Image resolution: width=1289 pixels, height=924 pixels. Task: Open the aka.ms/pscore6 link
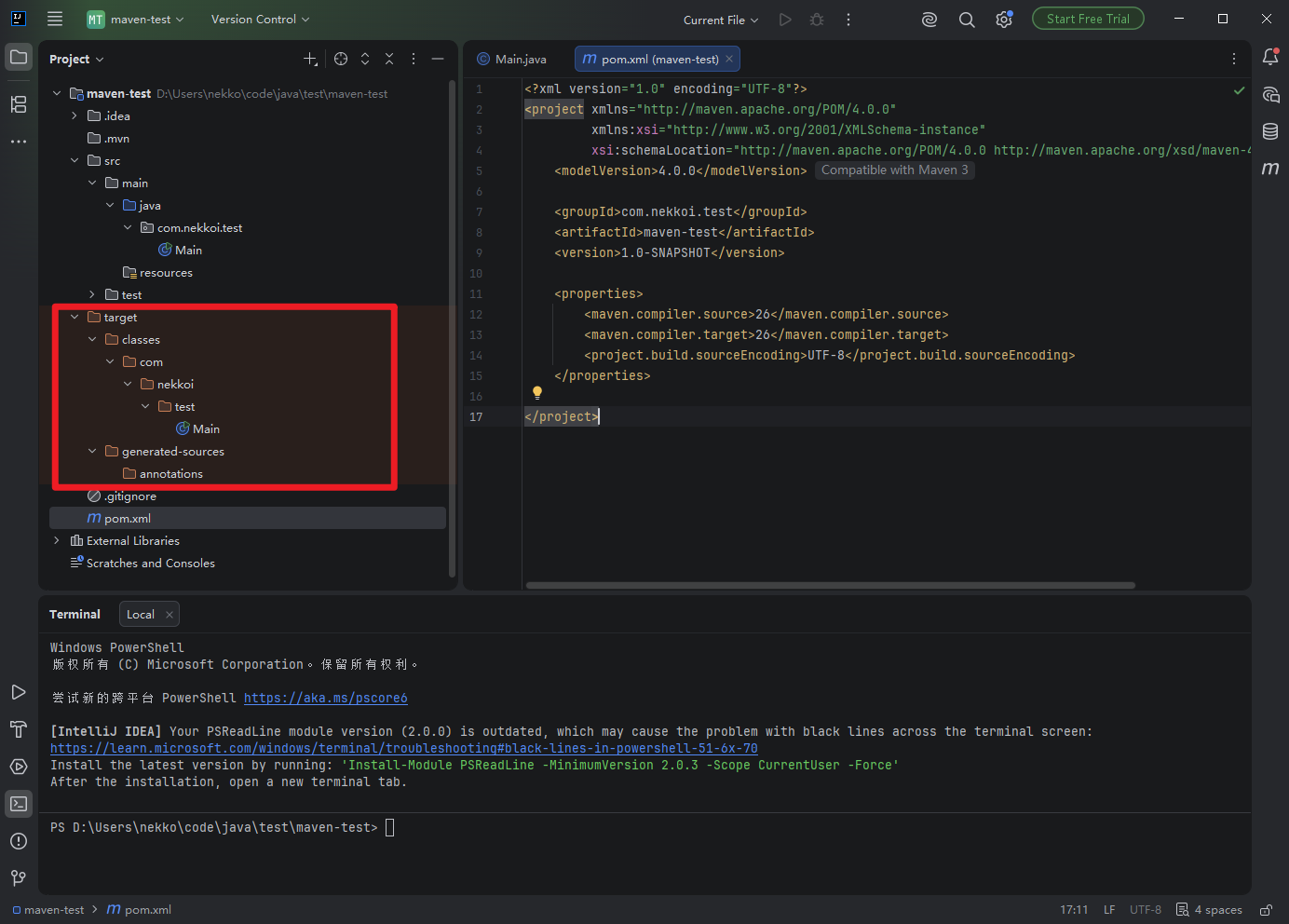(325, 698)
